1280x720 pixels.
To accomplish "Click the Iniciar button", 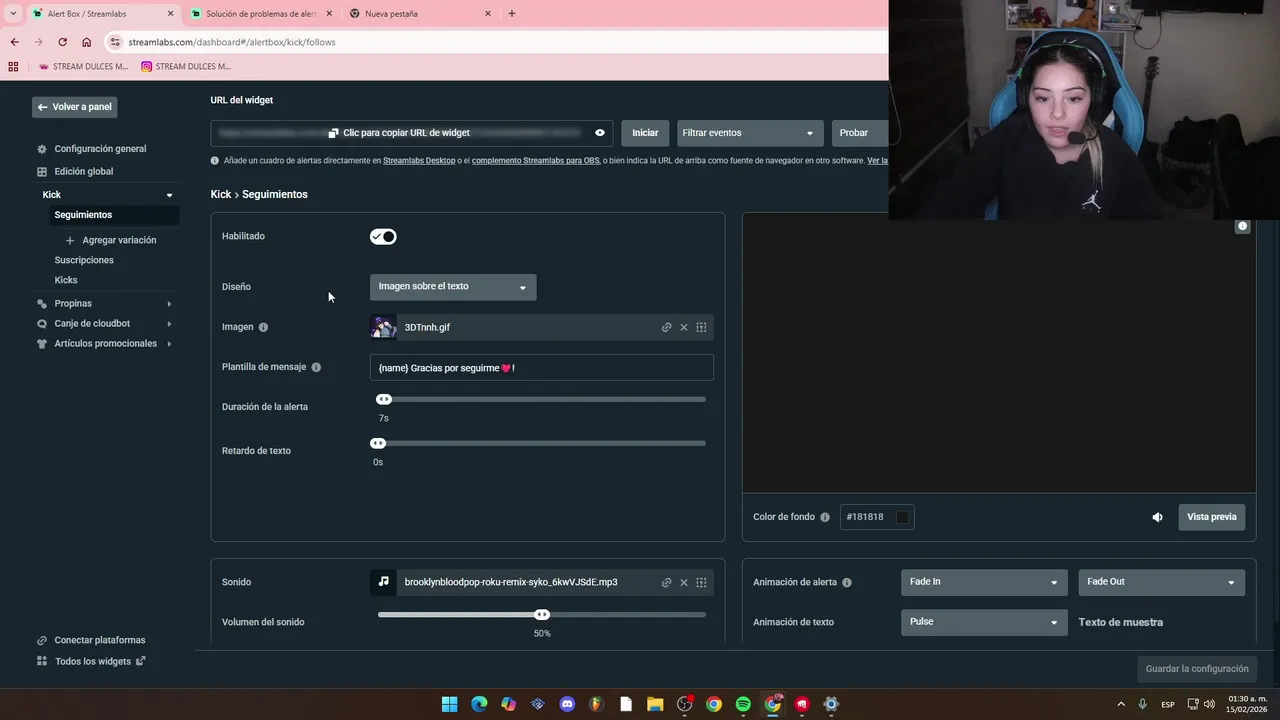I will 645,133.
